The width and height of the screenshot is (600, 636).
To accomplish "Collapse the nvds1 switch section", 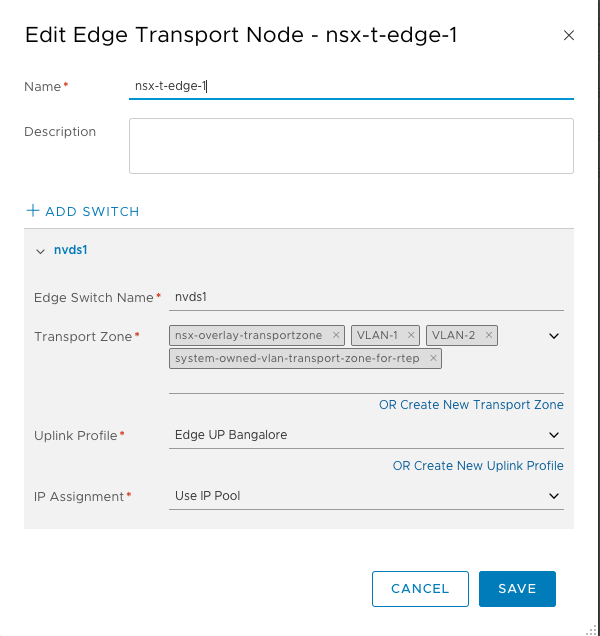I will [40, 251].
